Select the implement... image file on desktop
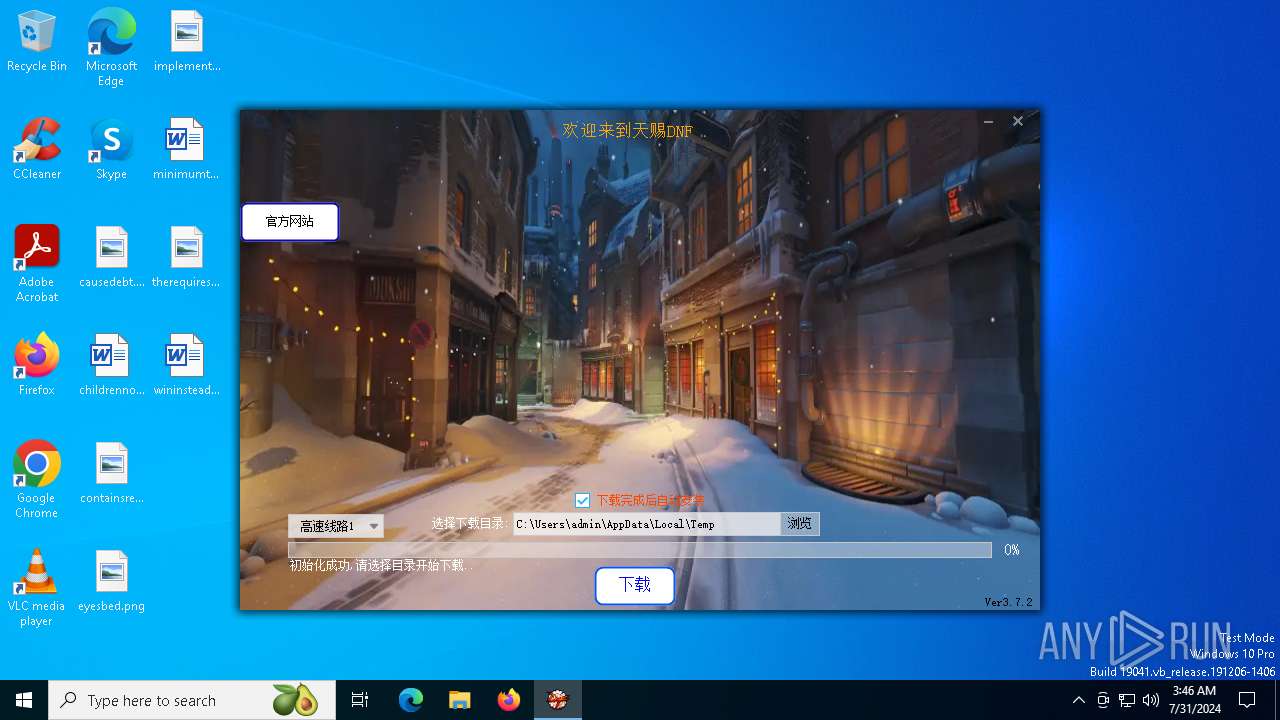Image resolution: width=1280 pixels, height=720 pixels. tap(187, 41)
